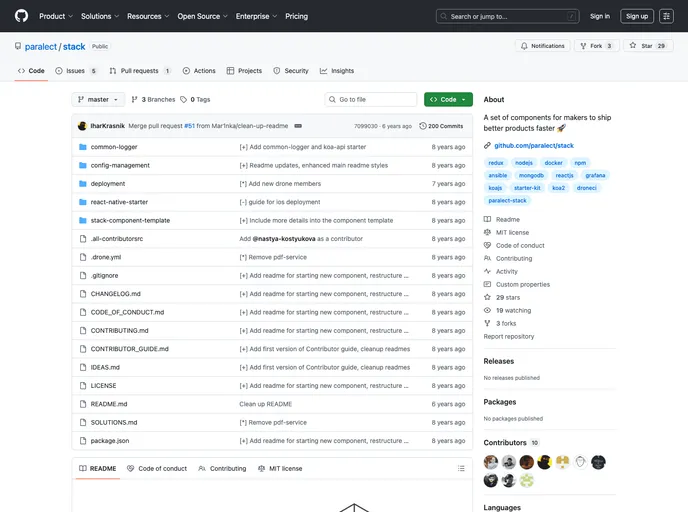Expand the Solutions menu

[x=100, y=16]
